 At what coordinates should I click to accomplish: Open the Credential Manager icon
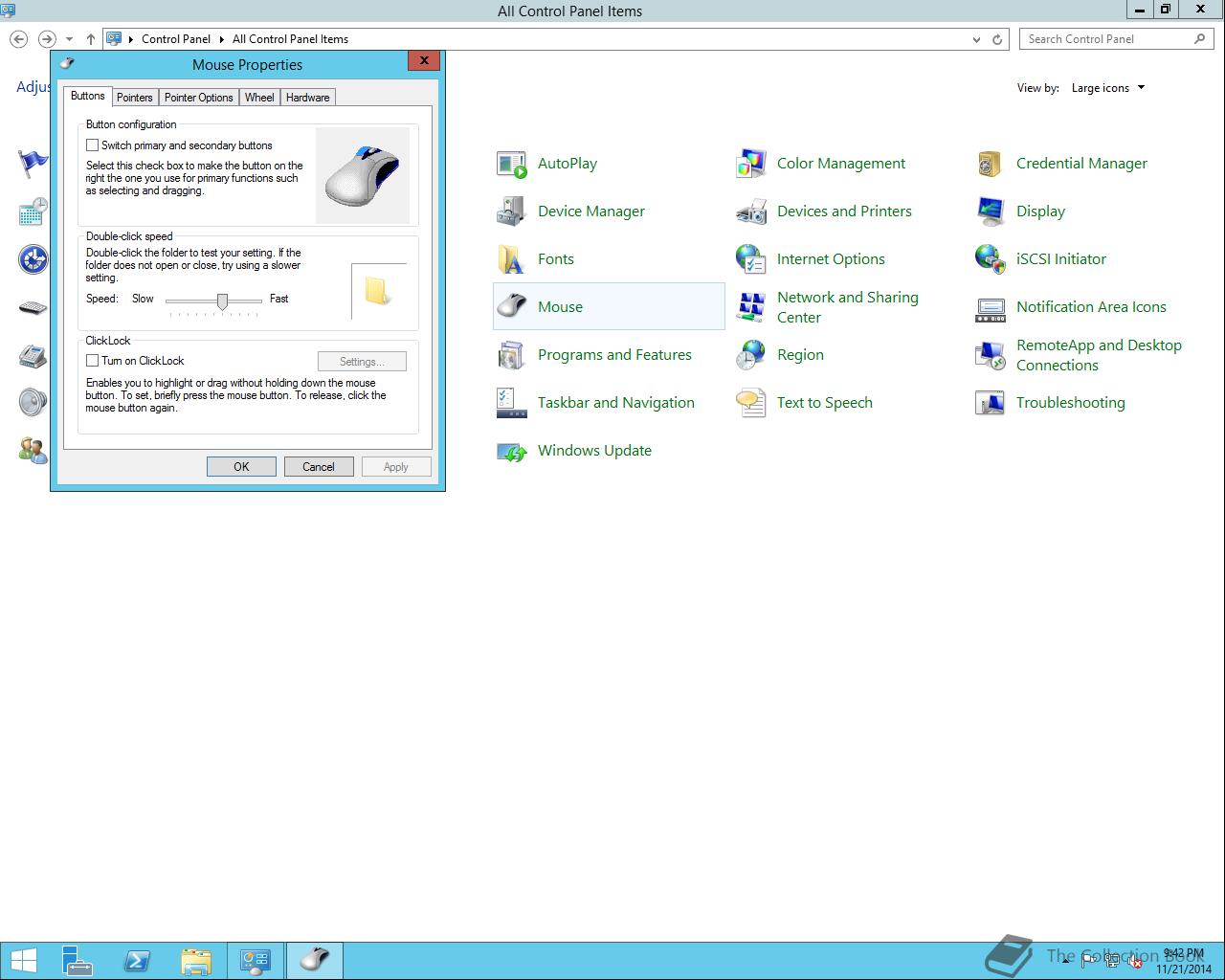991,164
